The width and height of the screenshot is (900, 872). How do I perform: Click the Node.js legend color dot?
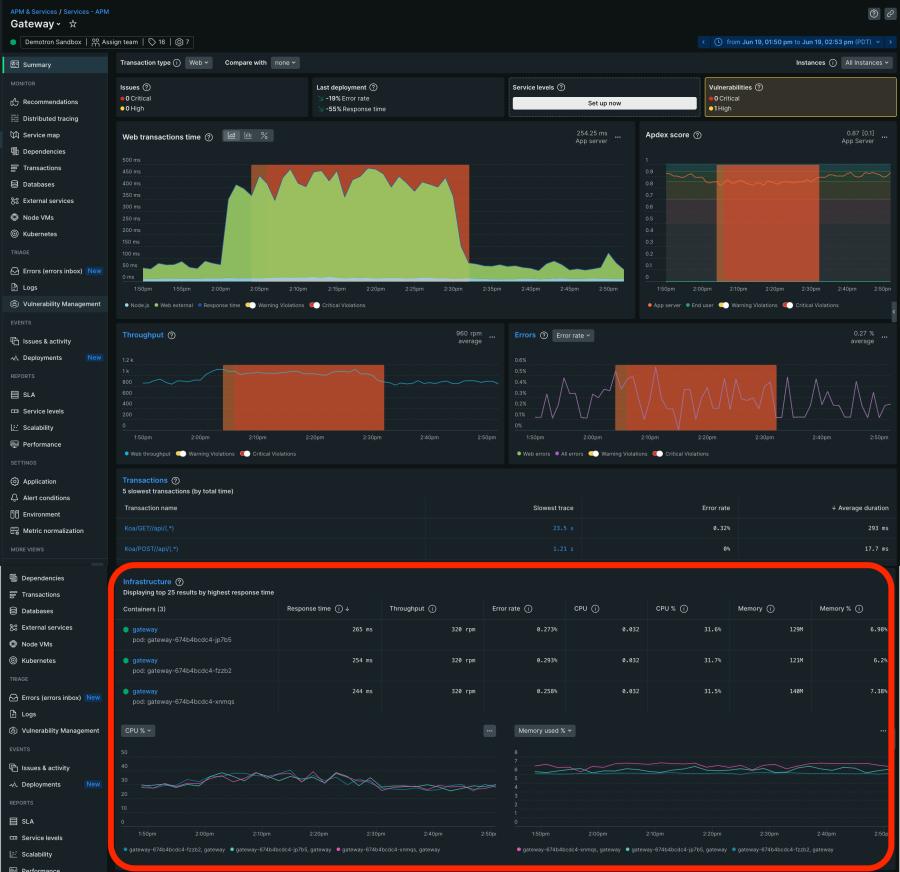click(125, 305)
